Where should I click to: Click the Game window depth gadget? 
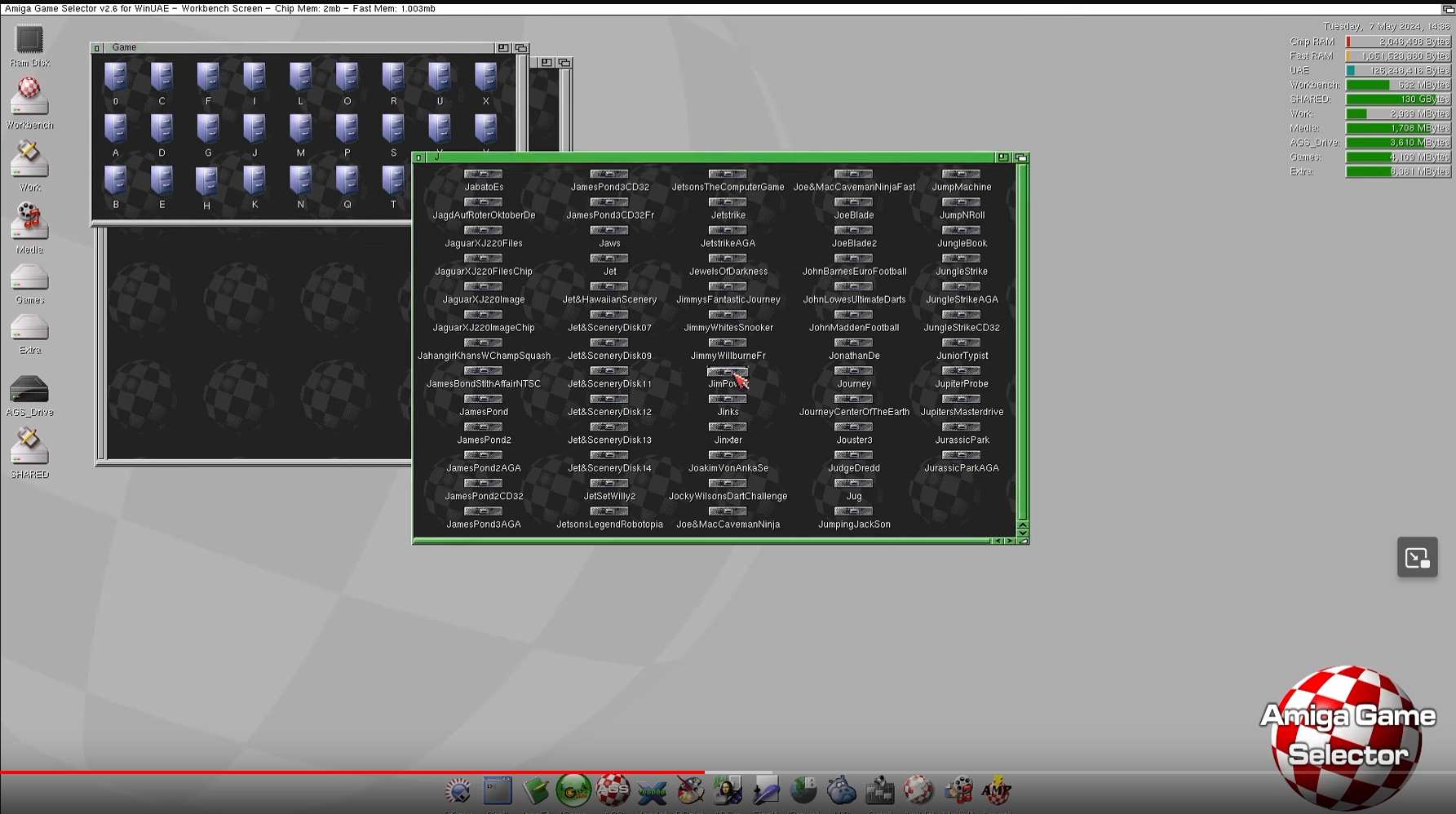point(521,48)
